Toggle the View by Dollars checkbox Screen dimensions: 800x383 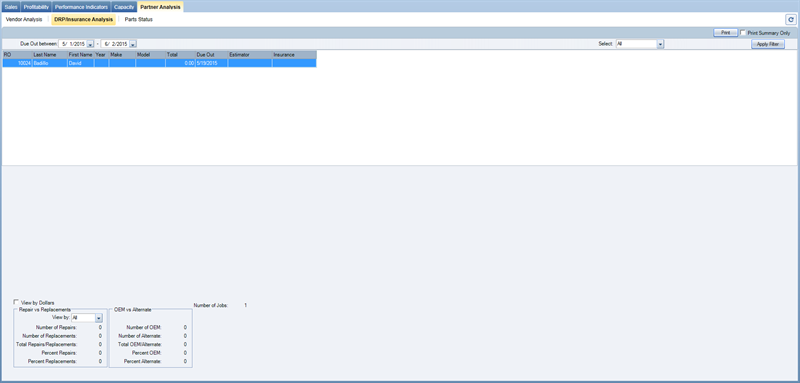17,302
